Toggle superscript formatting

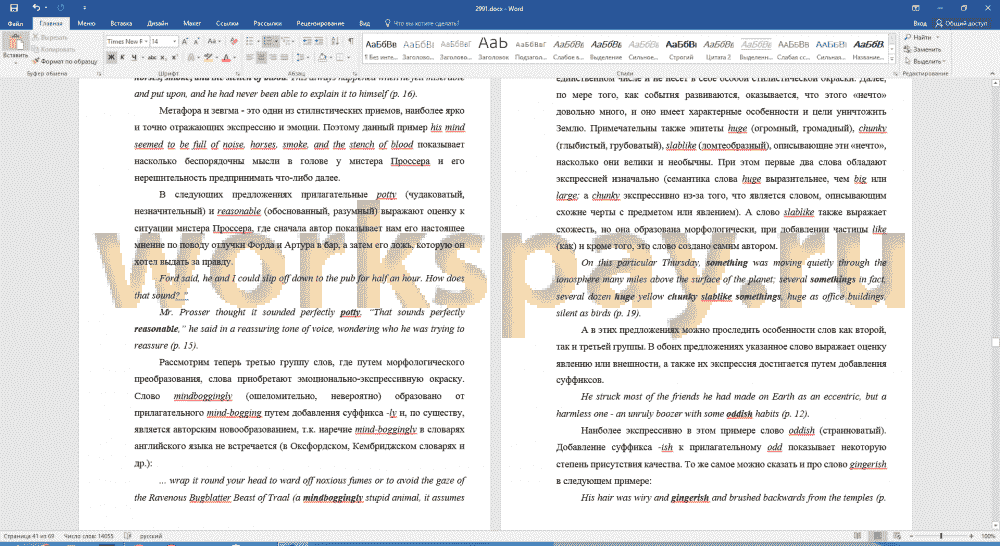pos(173,57)
